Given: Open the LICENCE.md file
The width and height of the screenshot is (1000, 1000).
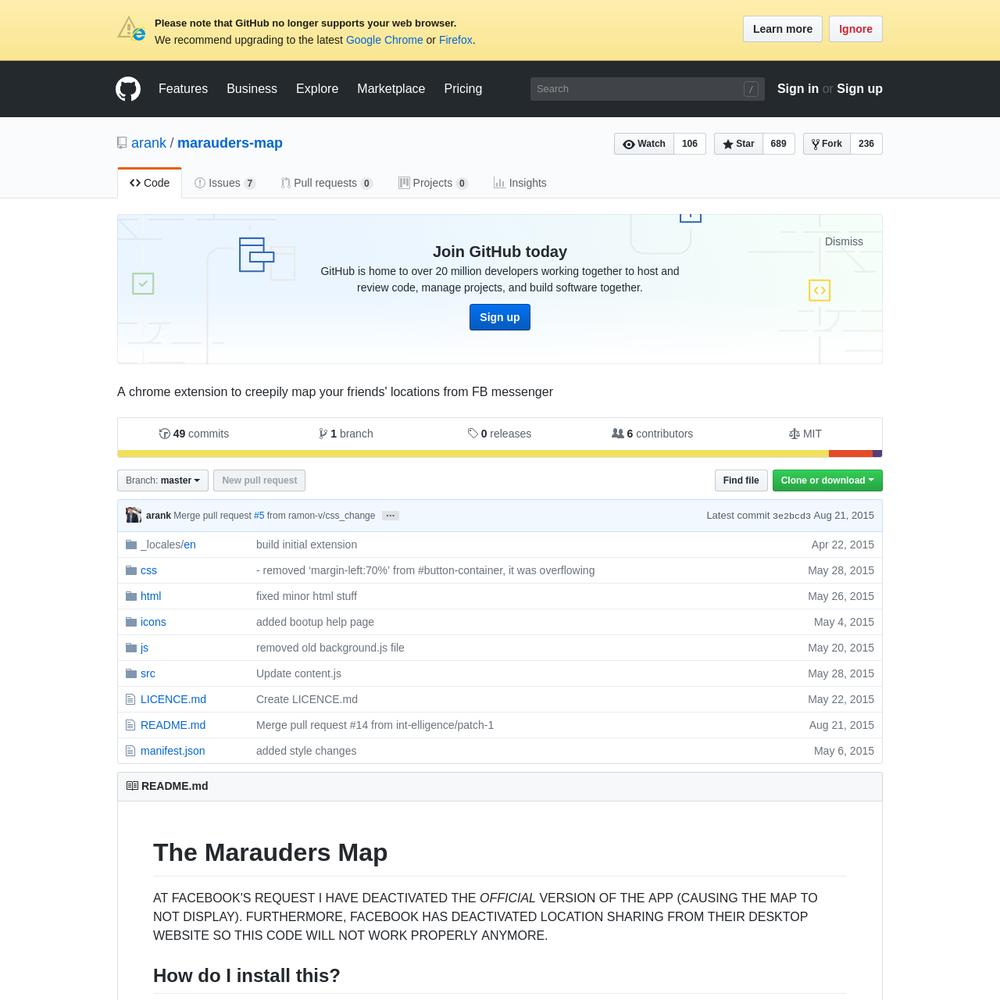Looking at the screenshot, I should tap(173, 699).
